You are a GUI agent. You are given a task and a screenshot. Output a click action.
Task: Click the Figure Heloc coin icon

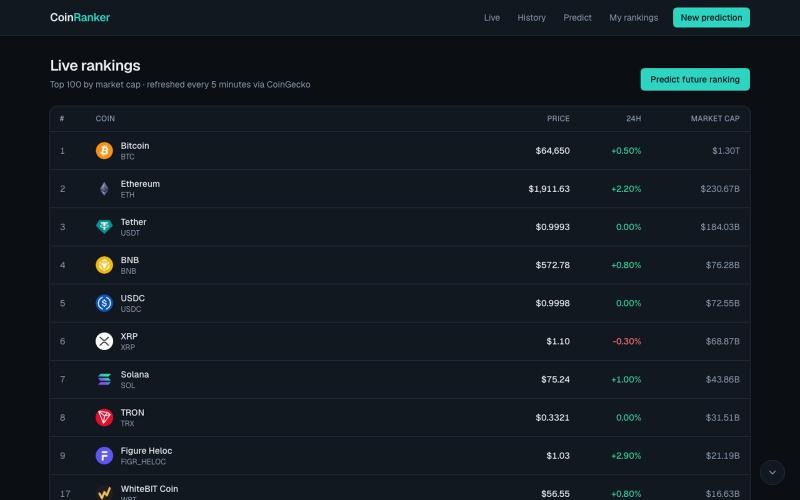(x=104, y=455)
